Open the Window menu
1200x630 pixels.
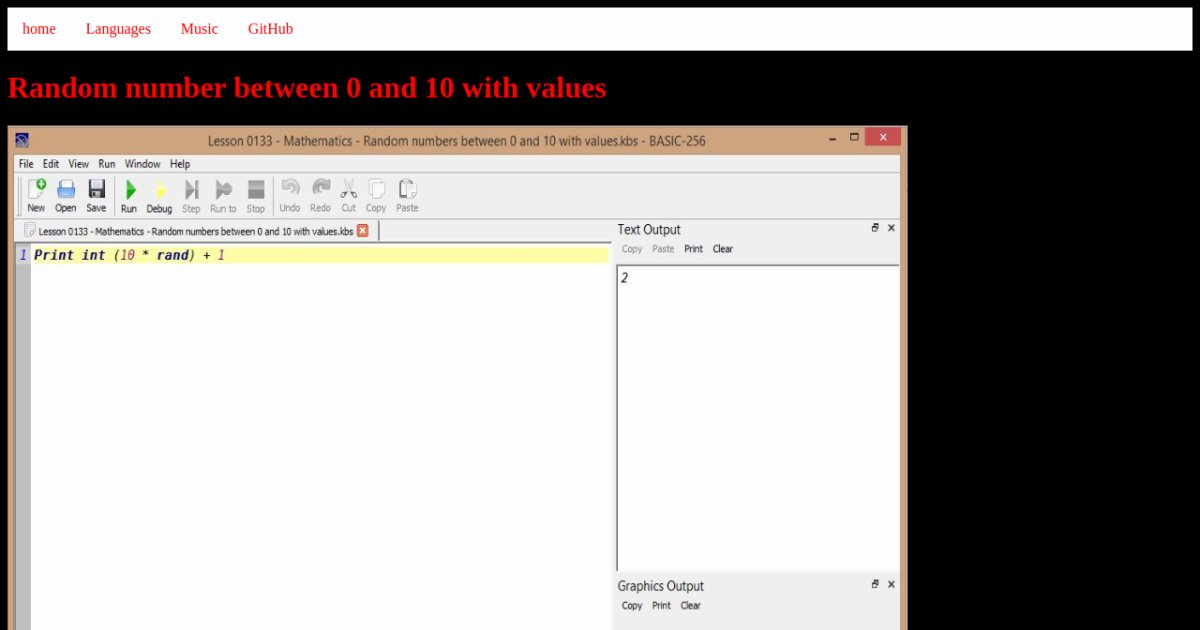[x=142, y=164]
